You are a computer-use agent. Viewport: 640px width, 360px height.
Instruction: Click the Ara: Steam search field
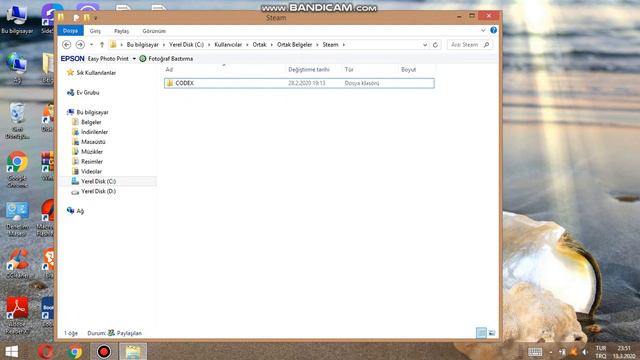pyautogui.click(x=470, y=45)
